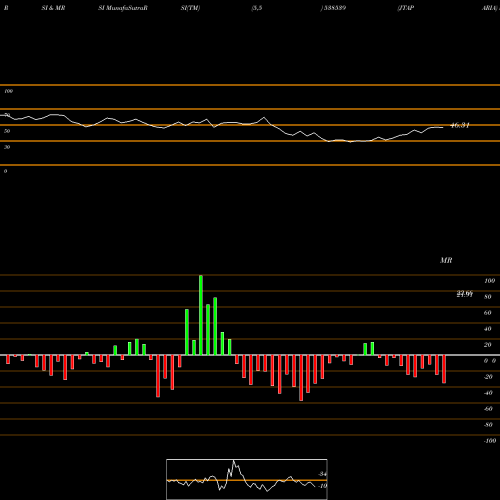The width and height of the screenshot is (500, 500).
Task: Click the MR axis label 20
Action: click(x=488, y=345)
